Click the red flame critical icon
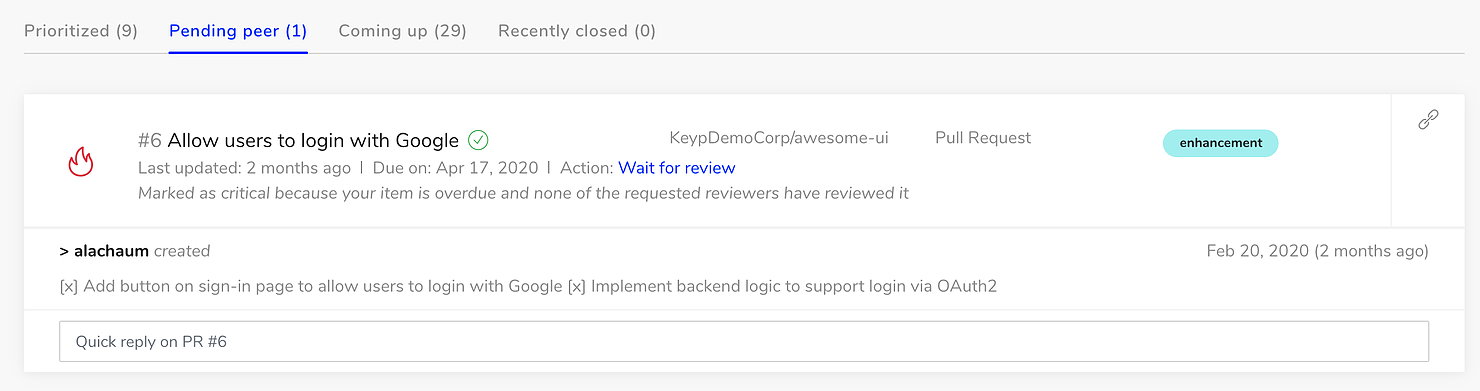This screenshot has height=391, width=1480. [80, 161]
